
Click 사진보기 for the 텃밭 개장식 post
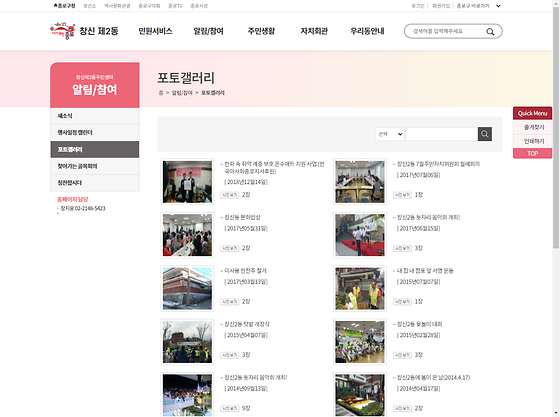click(x=230, y=355)
